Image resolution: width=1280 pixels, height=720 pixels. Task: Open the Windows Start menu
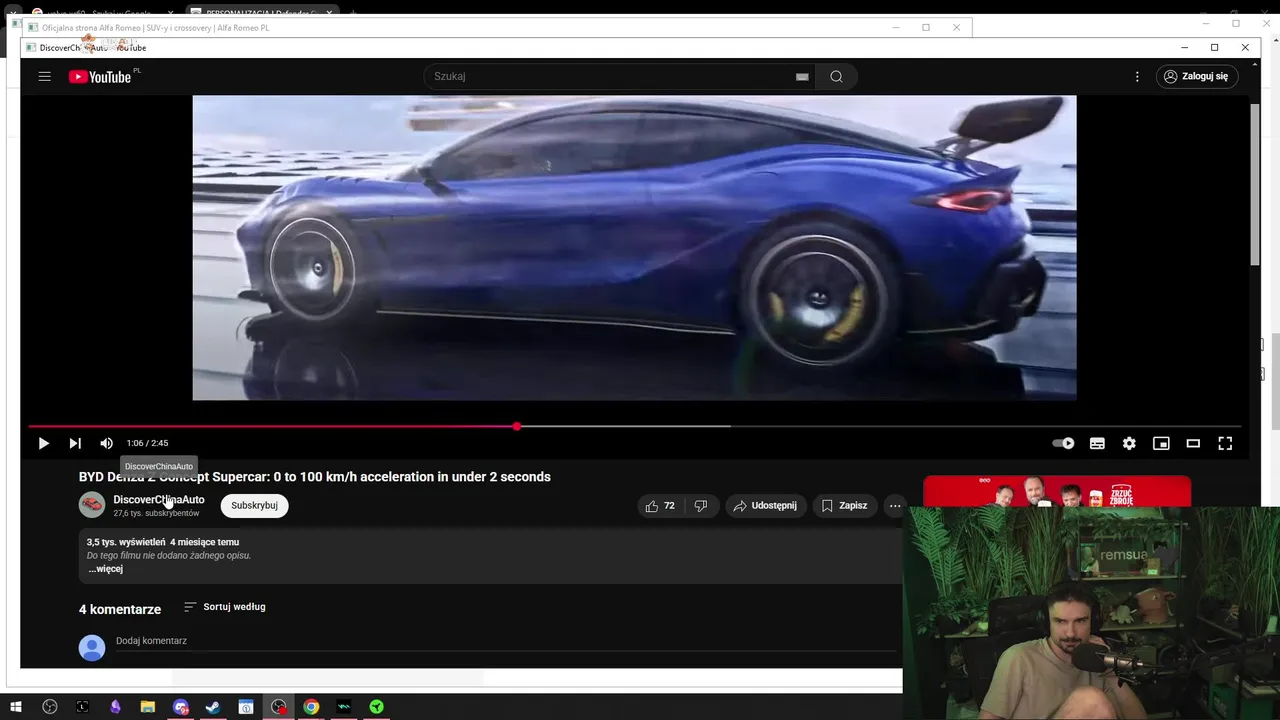tap(16, 707)
